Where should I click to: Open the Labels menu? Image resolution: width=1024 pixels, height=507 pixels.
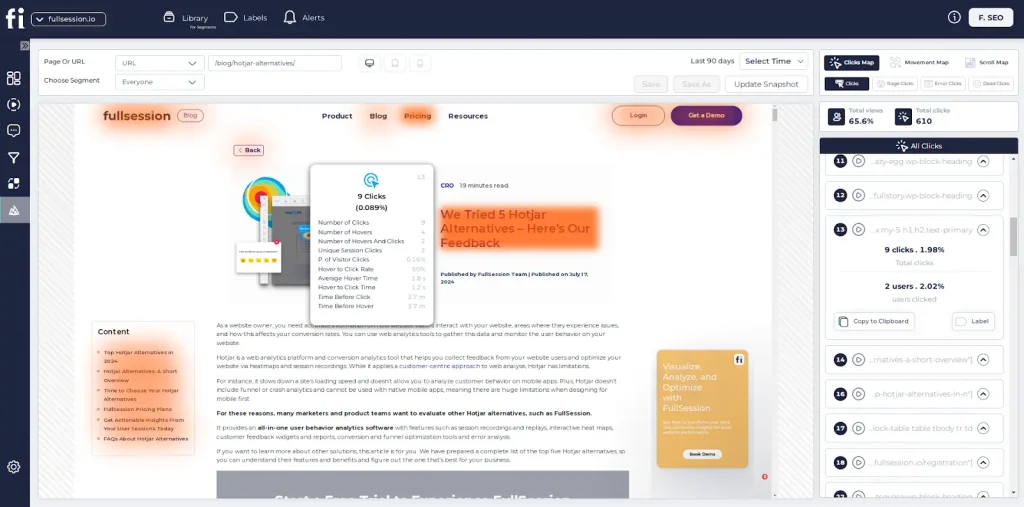[246, 18]
